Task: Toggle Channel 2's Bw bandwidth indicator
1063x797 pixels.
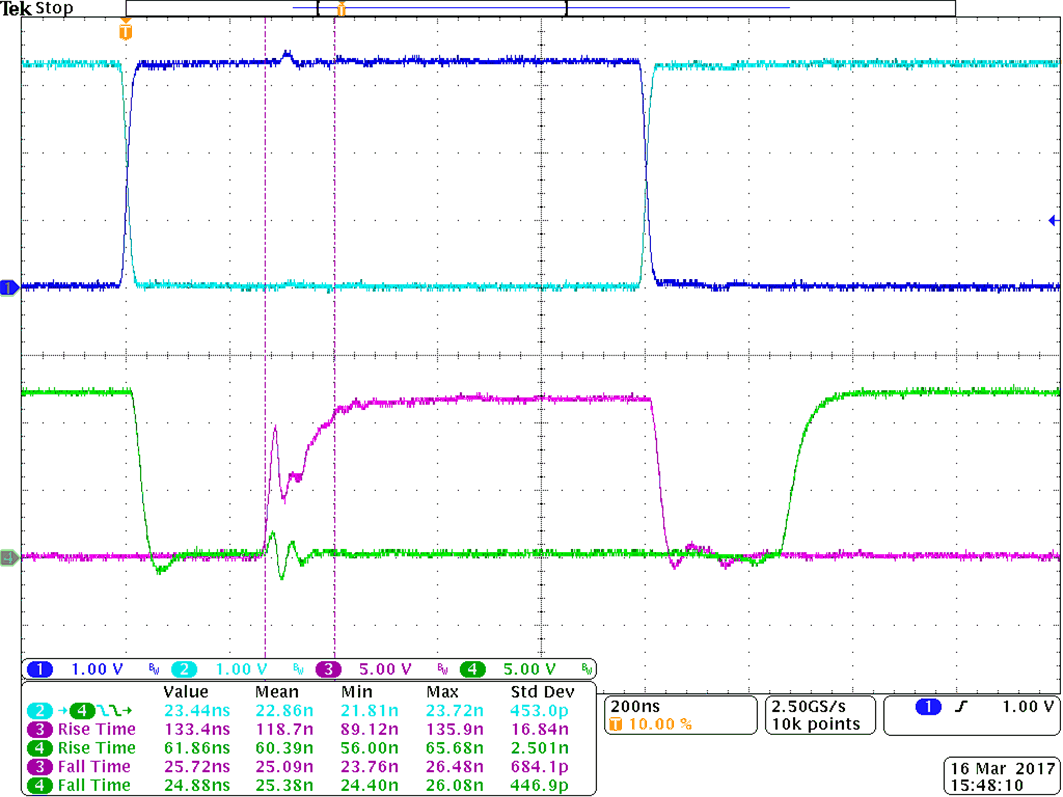Action: coord(298,668)
